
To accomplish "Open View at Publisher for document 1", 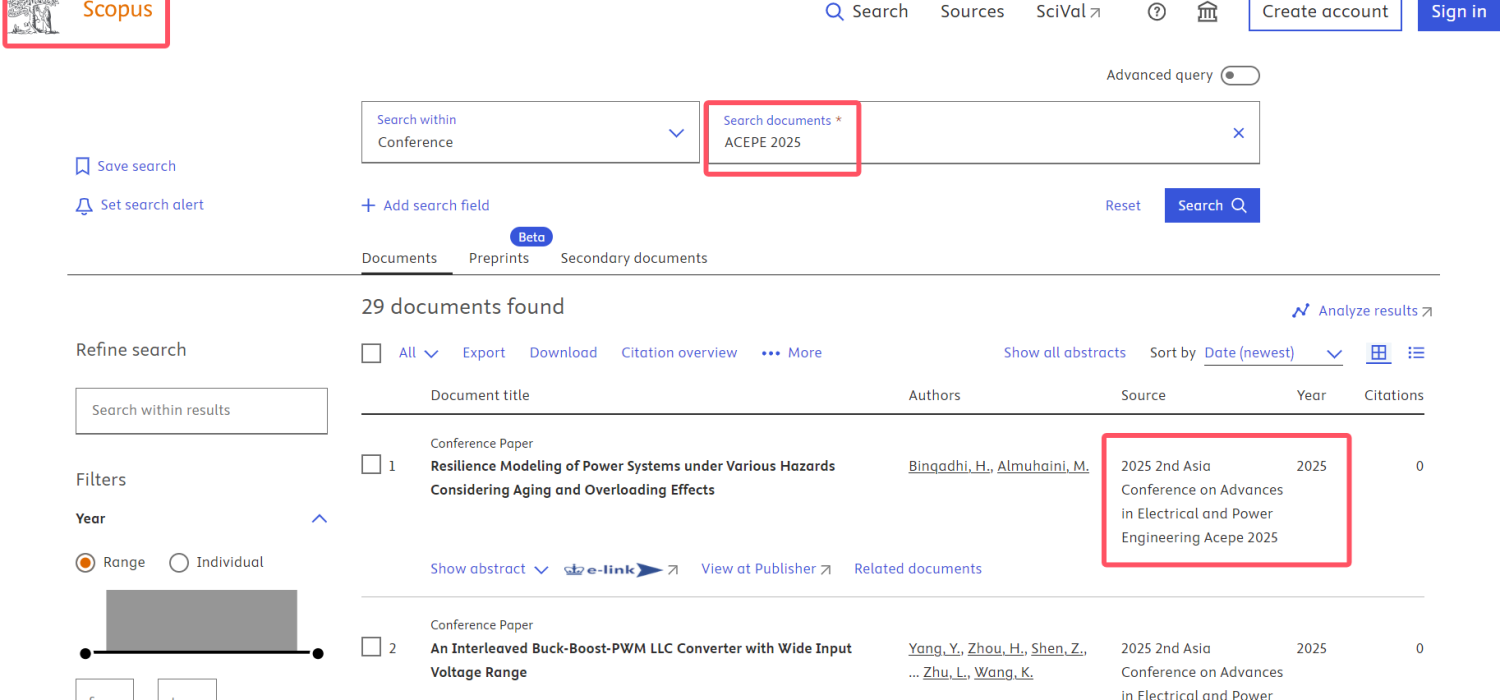I will point(766,569).
